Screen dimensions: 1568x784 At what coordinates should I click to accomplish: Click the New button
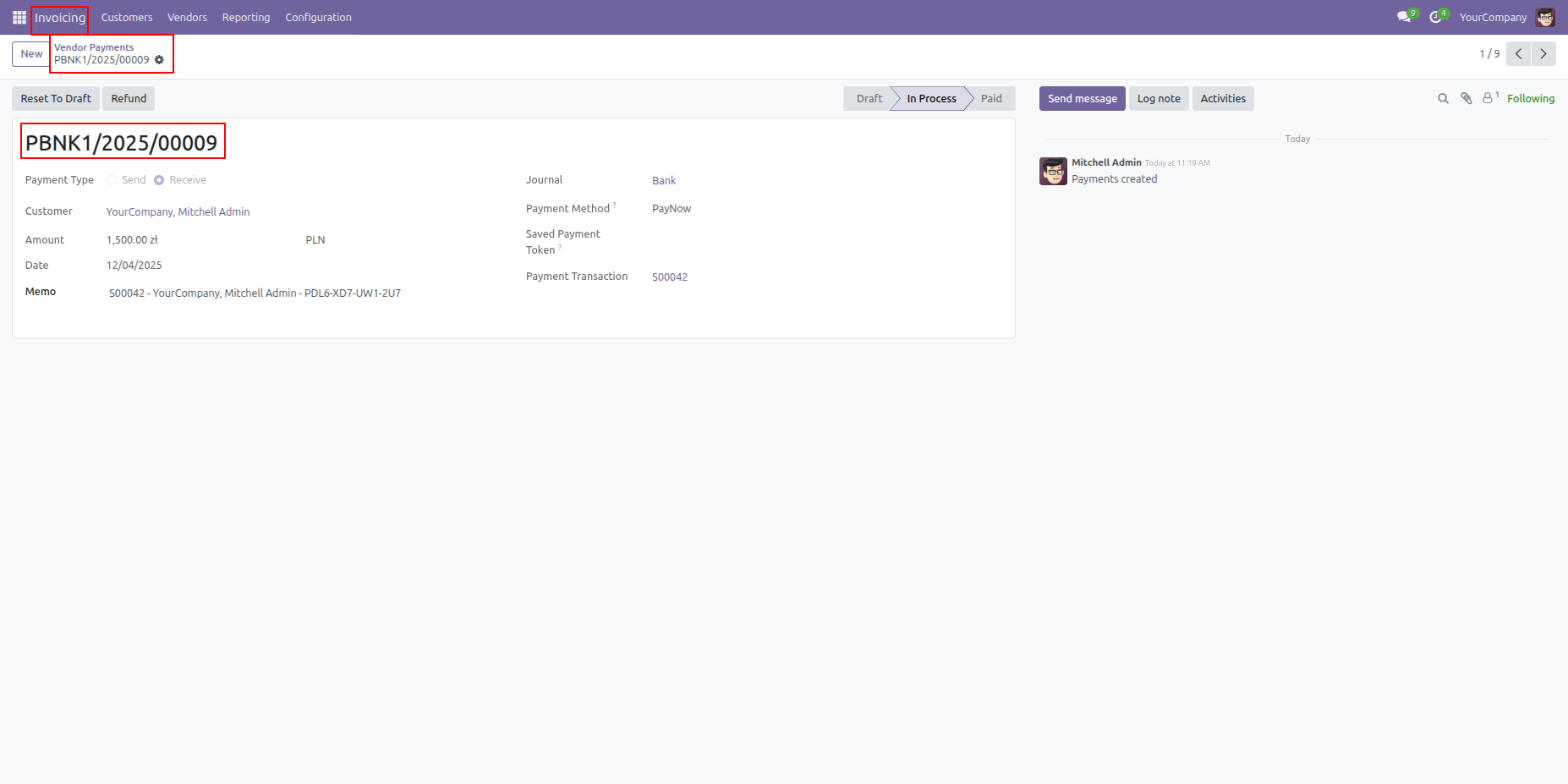pos(31,54)
